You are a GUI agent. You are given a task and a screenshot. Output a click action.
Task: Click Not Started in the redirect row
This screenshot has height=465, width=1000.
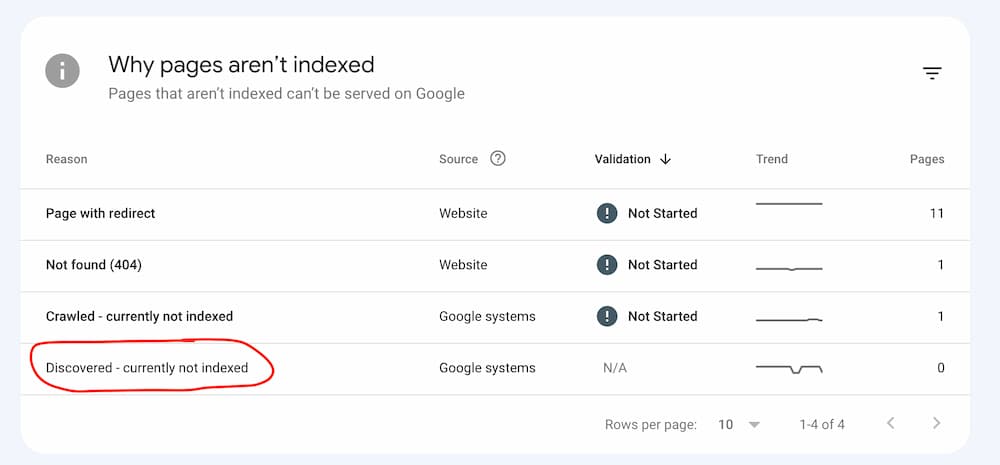[x=663, y=214]
